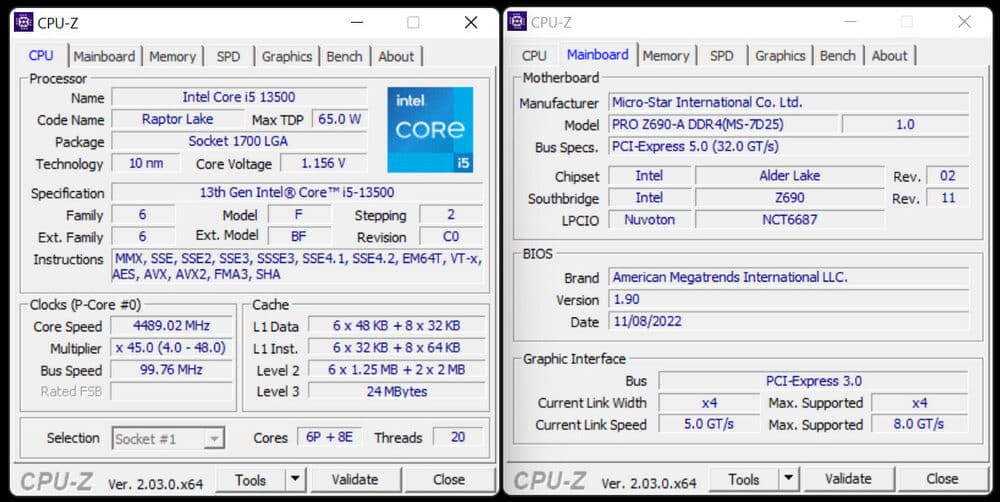1000x502 pixels.
Task: Click BIOS Version value 1.90
Action: 788,299
